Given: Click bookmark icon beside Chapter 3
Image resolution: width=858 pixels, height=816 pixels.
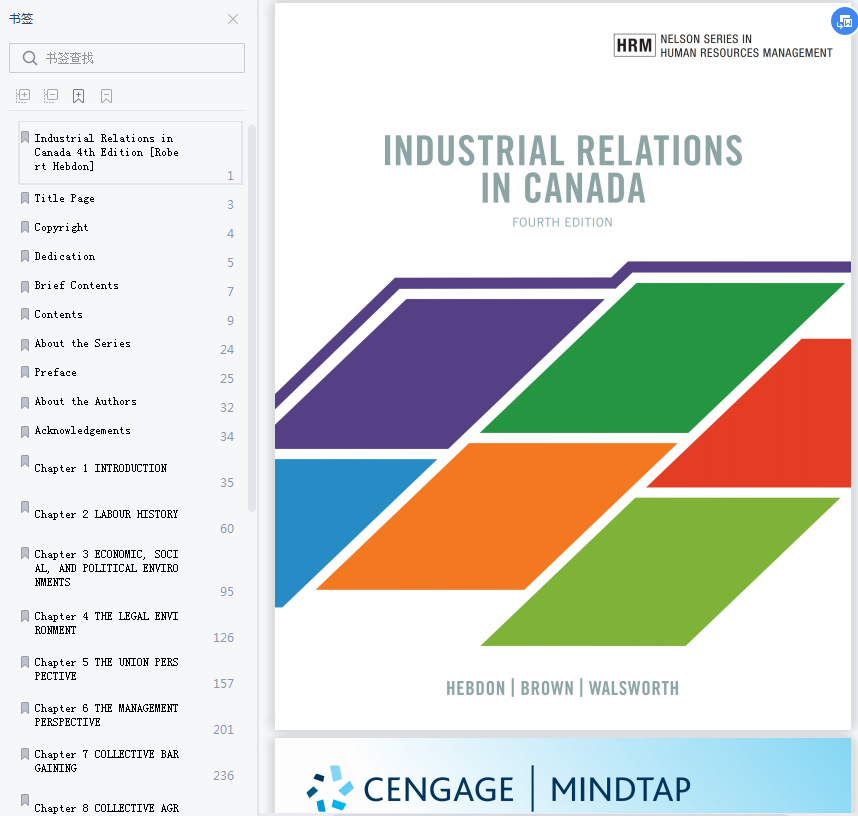Looking at the screenshot, I should point(25,553).
